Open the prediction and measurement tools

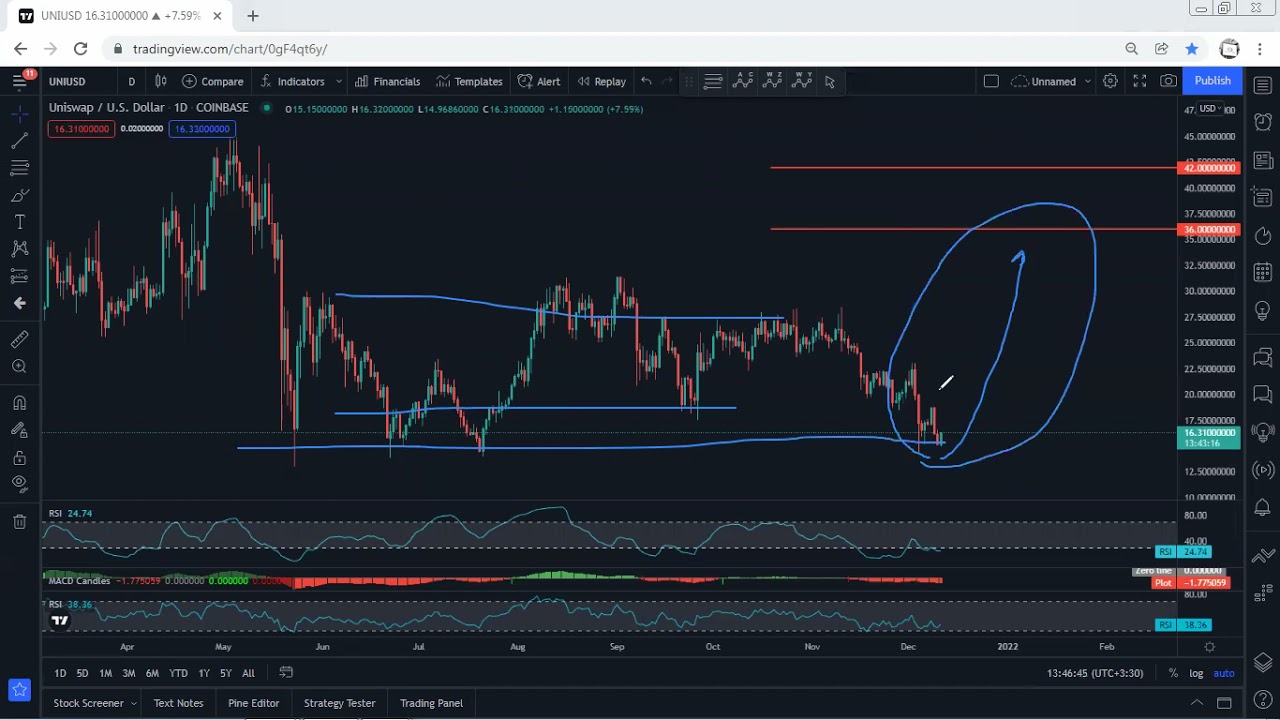pos(19,275)
